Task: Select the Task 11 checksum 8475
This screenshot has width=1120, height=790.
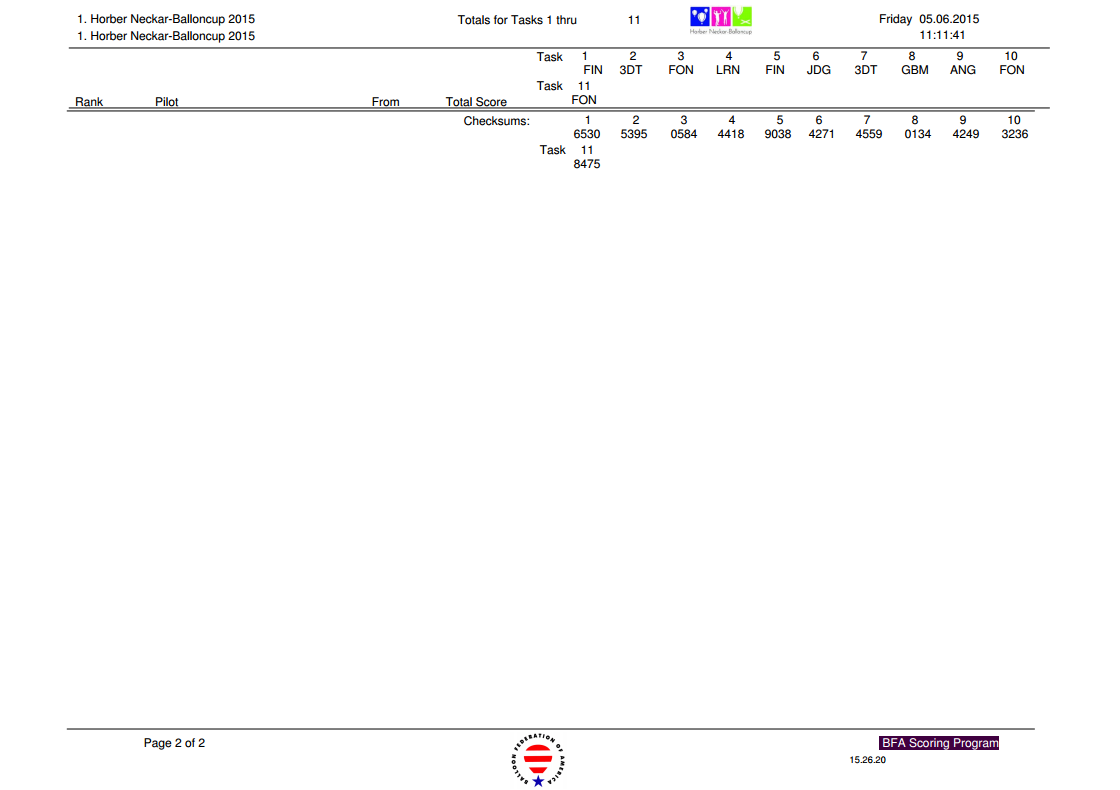Action: point(586,164)
